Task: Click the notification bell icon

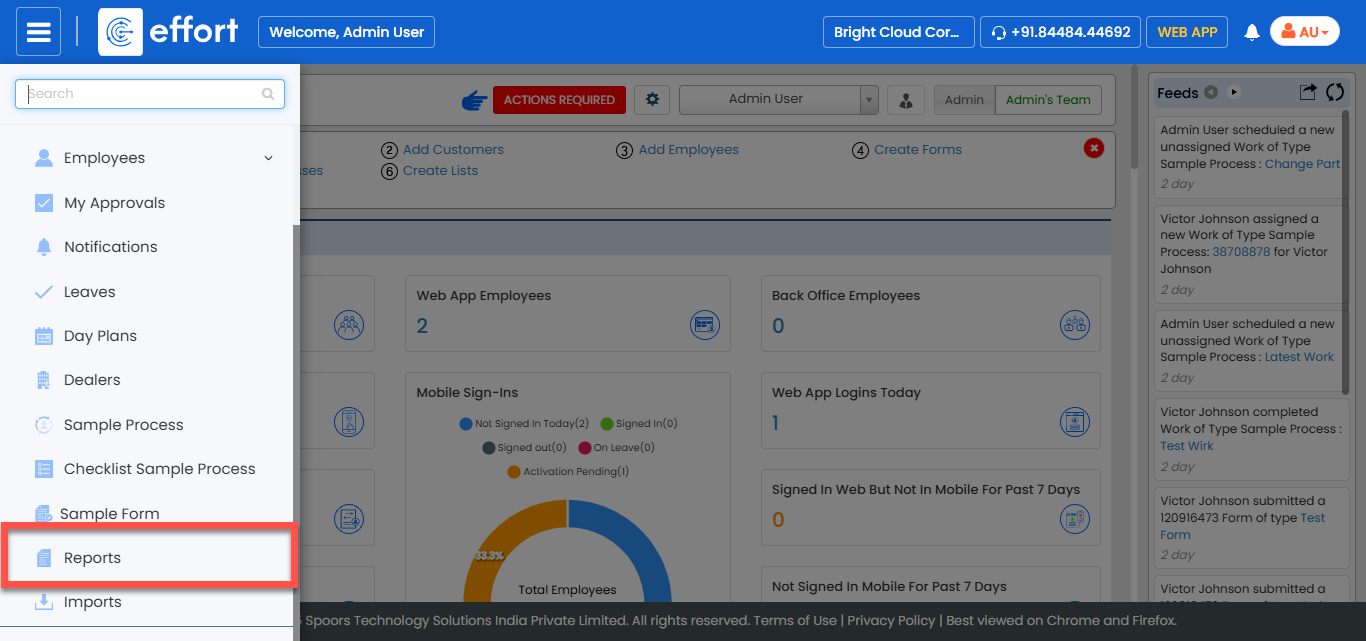Action: coord(1251,32)
